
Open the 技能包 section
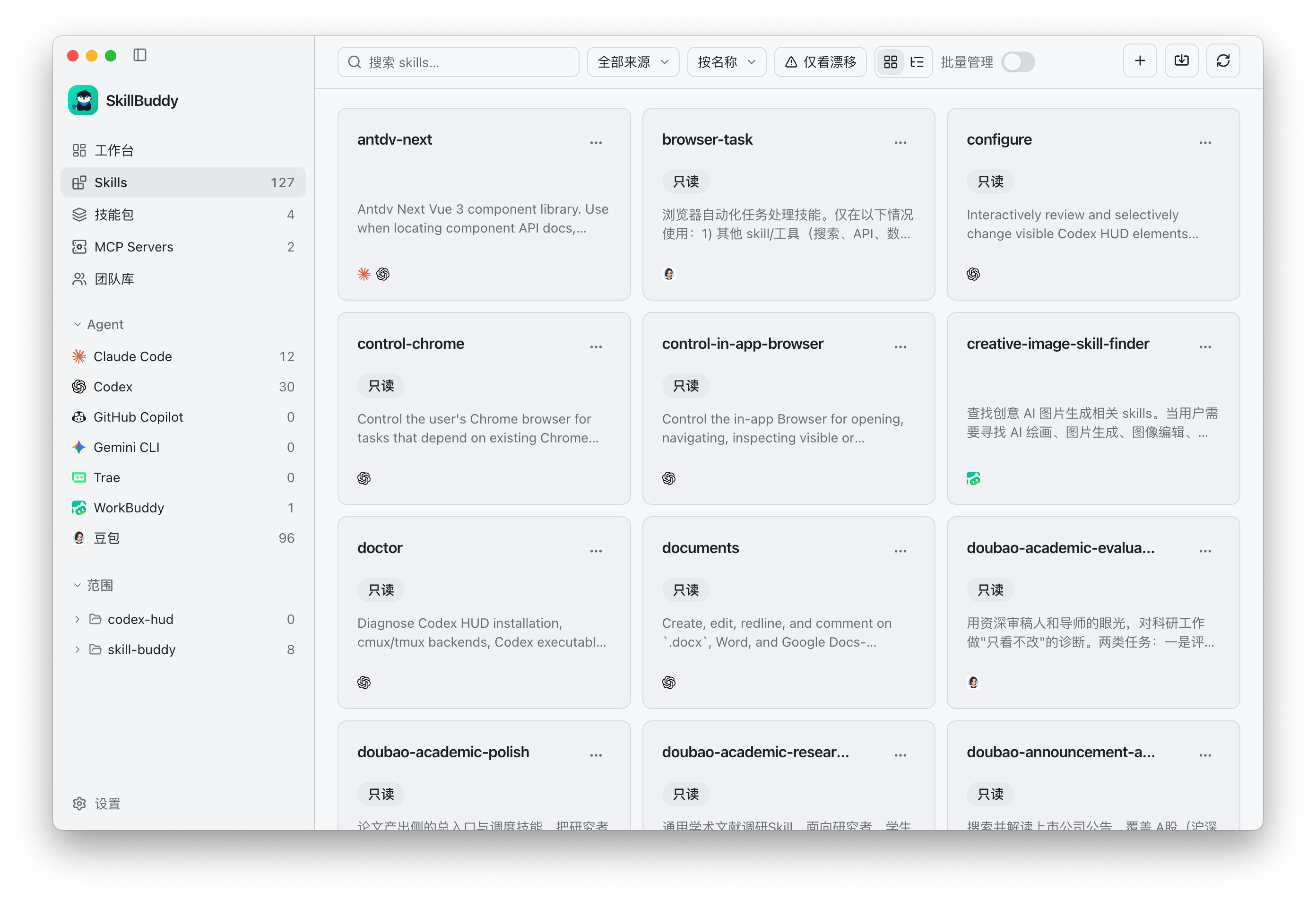(x=183, y=215)
